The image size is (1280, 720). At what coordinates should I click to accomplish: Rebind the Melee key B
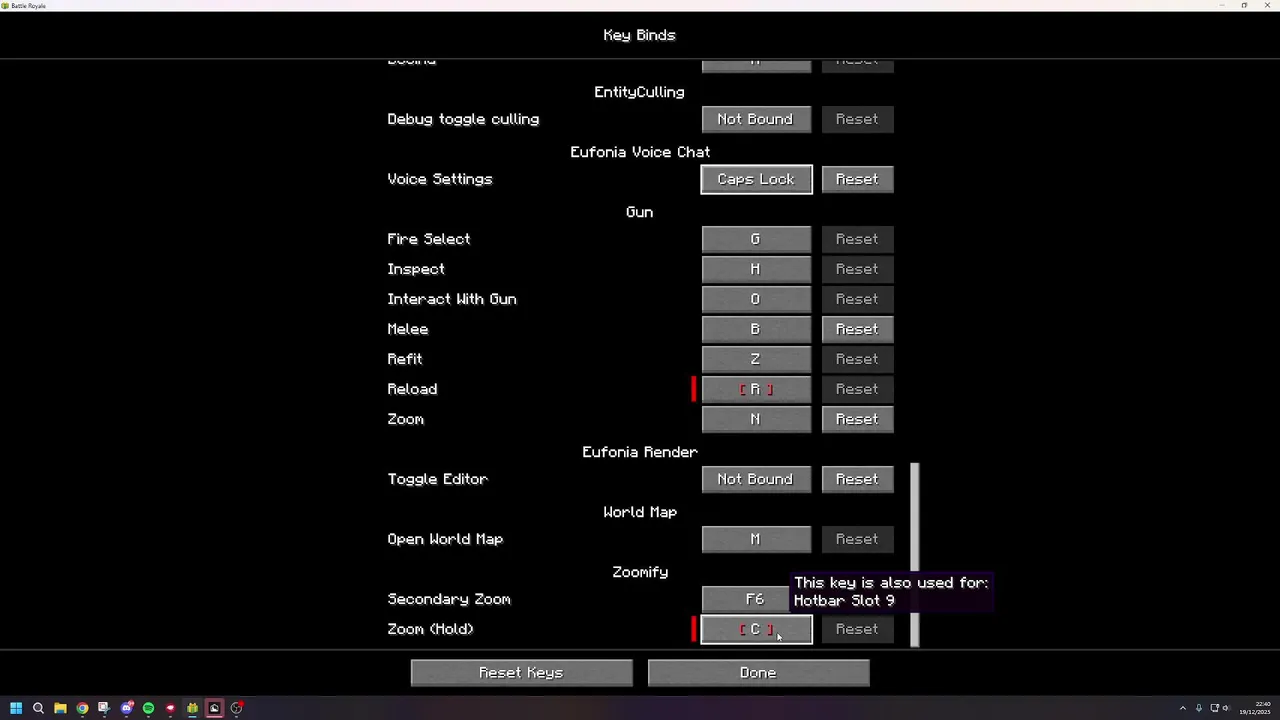[756, 329]
